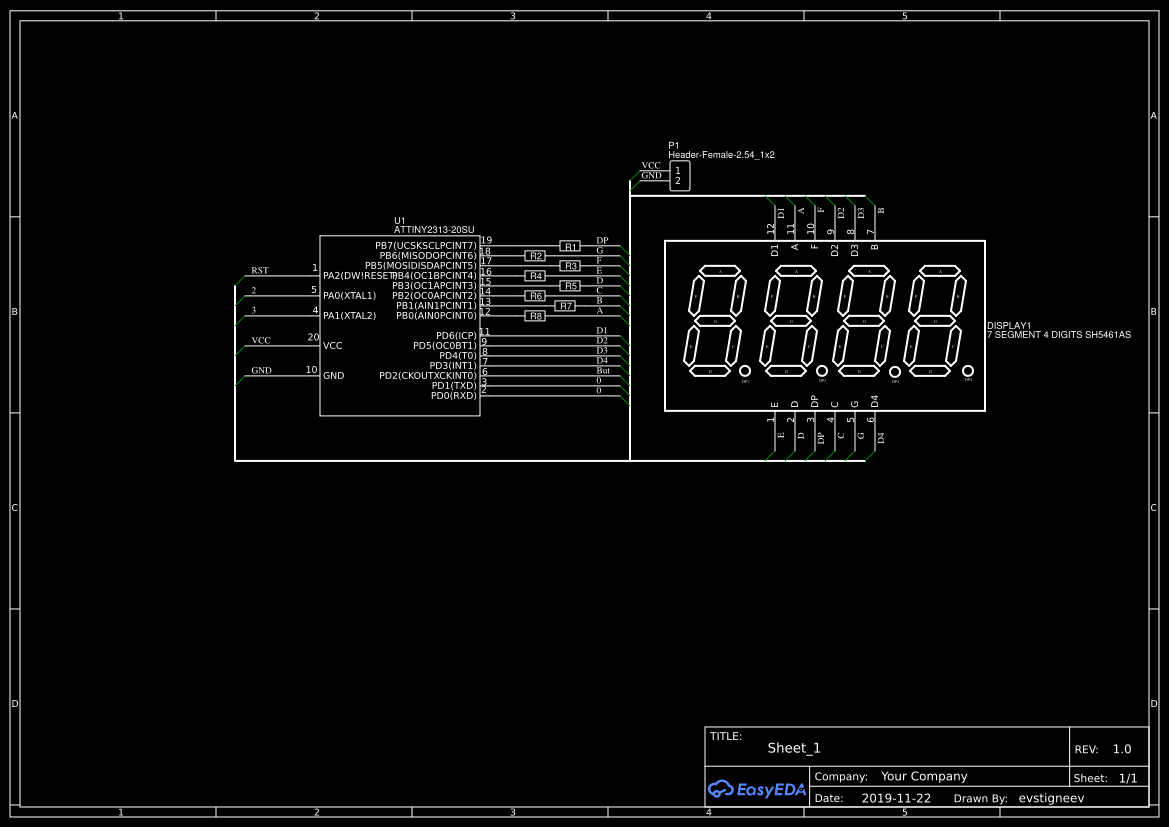Viewport: 1169px width, 827px height.
Task: Click the GND net flag near pin 10
Action: (262, 369)
